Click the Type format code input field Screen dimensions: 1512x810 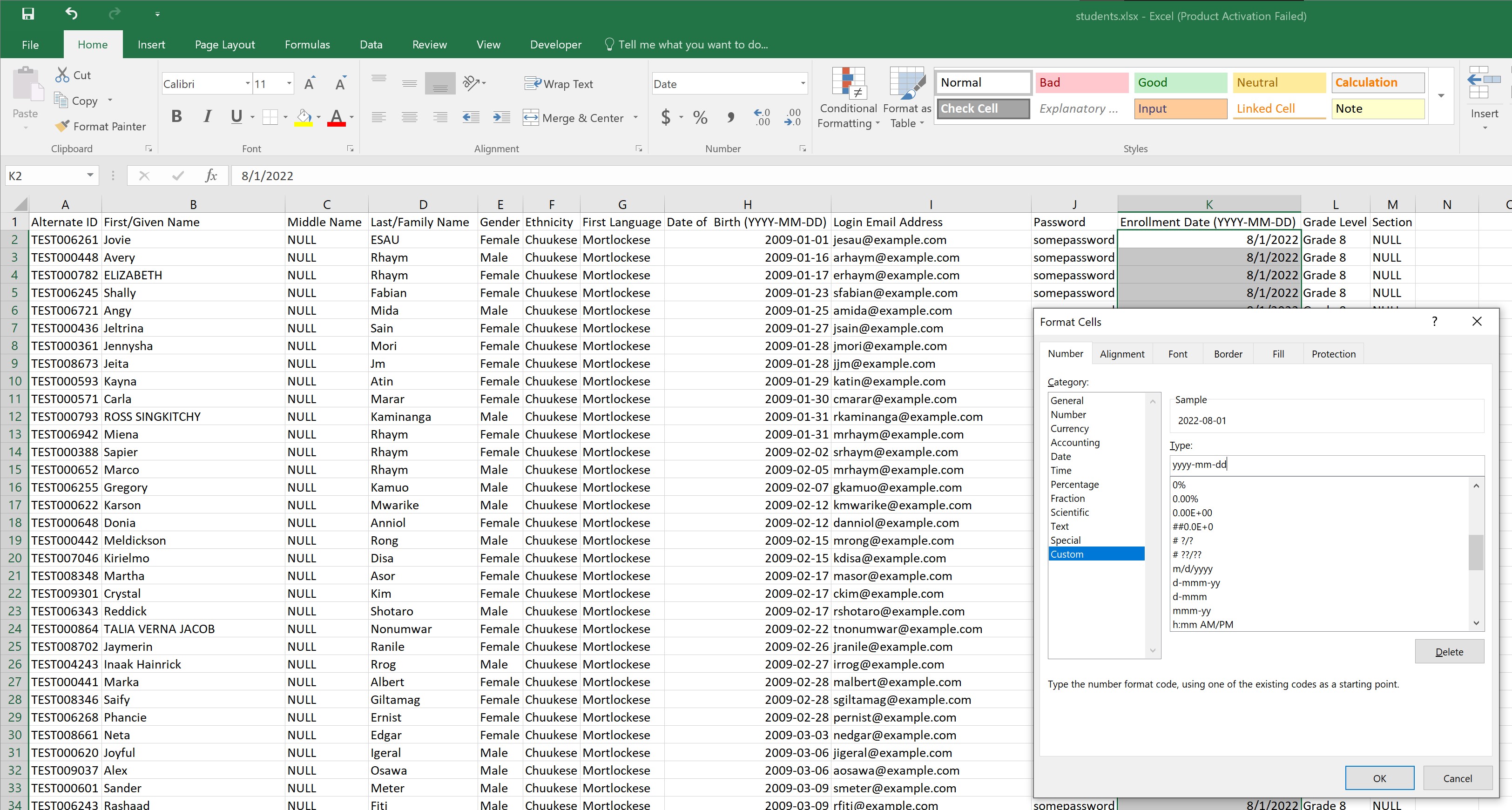point(1327,465)
